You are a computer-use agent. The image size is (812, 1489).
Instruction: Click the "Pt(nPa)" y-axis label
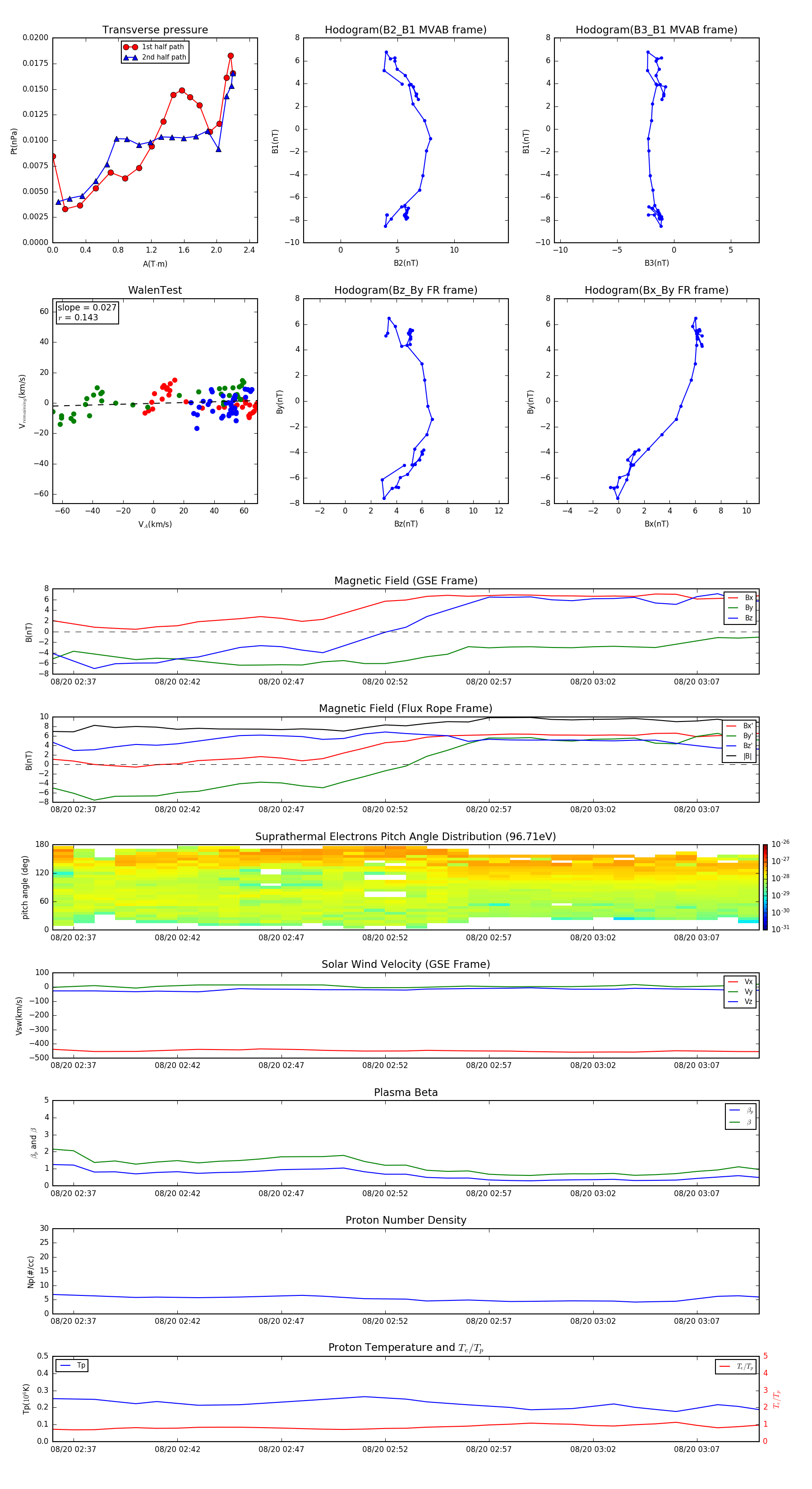(x=14, y=140)
